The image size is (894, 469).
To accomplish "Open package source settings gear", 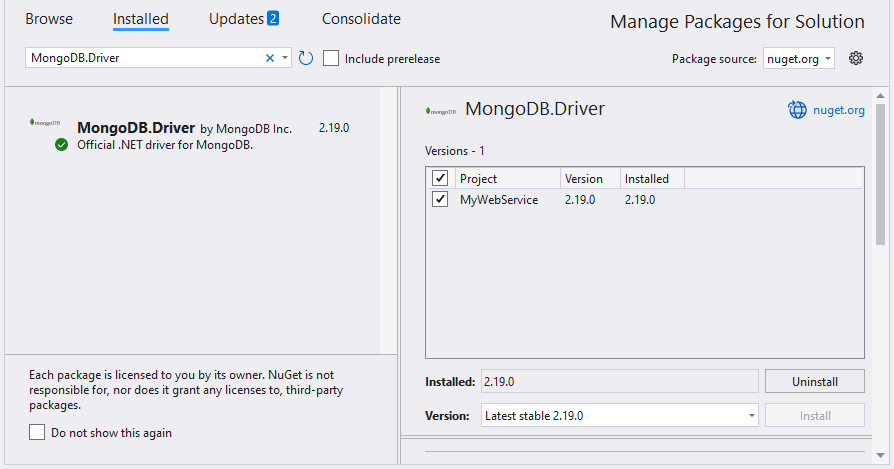I will (856, 59).
